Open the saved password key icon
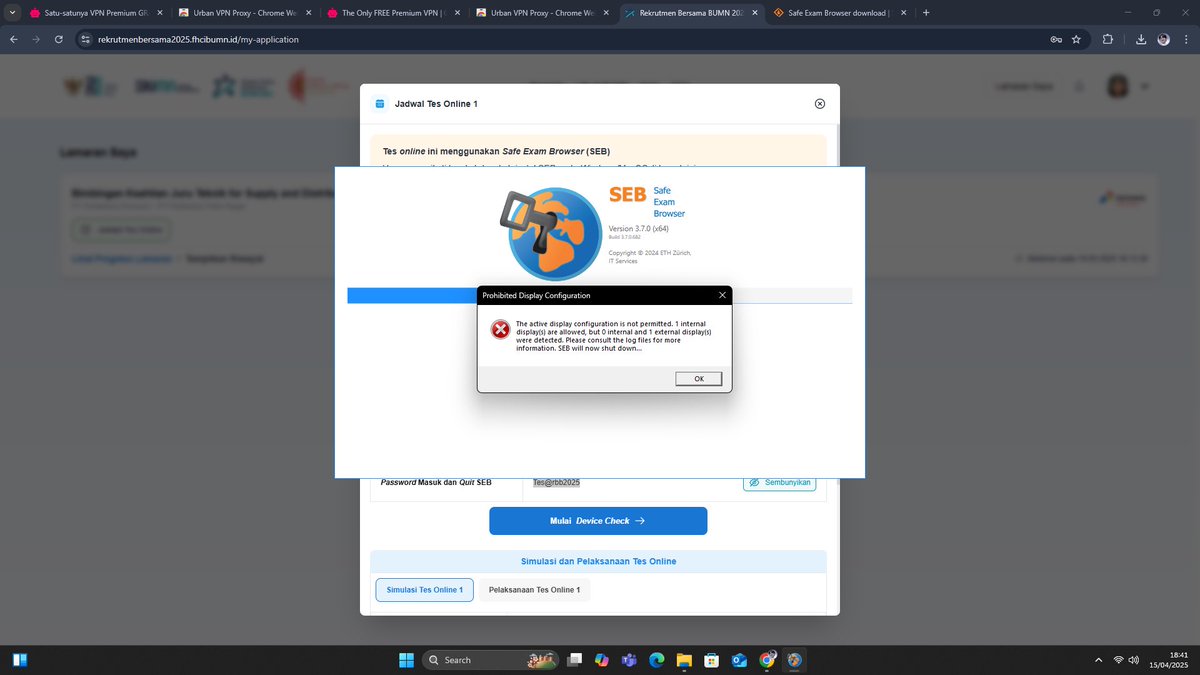Viewport: 1200px width, 675px height. tap(1056, 40)
